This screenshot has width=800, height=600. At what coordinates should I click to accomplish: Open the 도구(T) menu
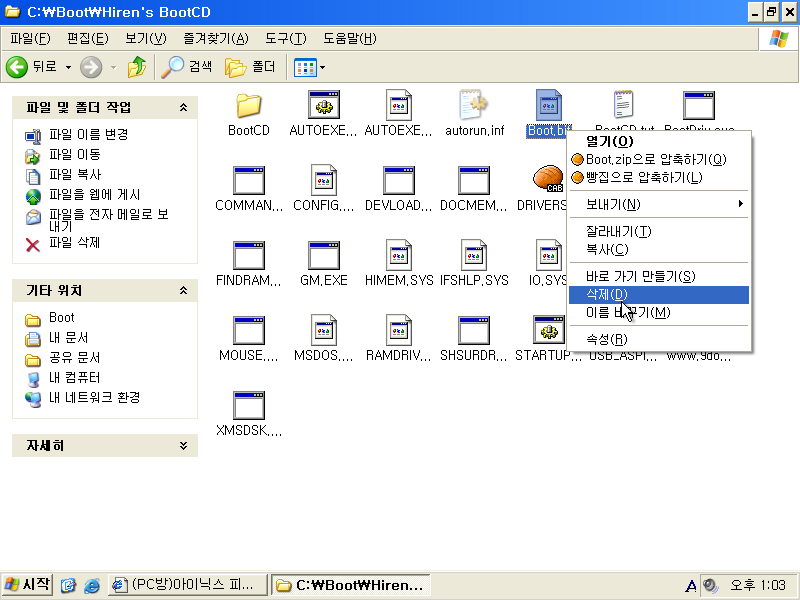click(x=286, y=38)
